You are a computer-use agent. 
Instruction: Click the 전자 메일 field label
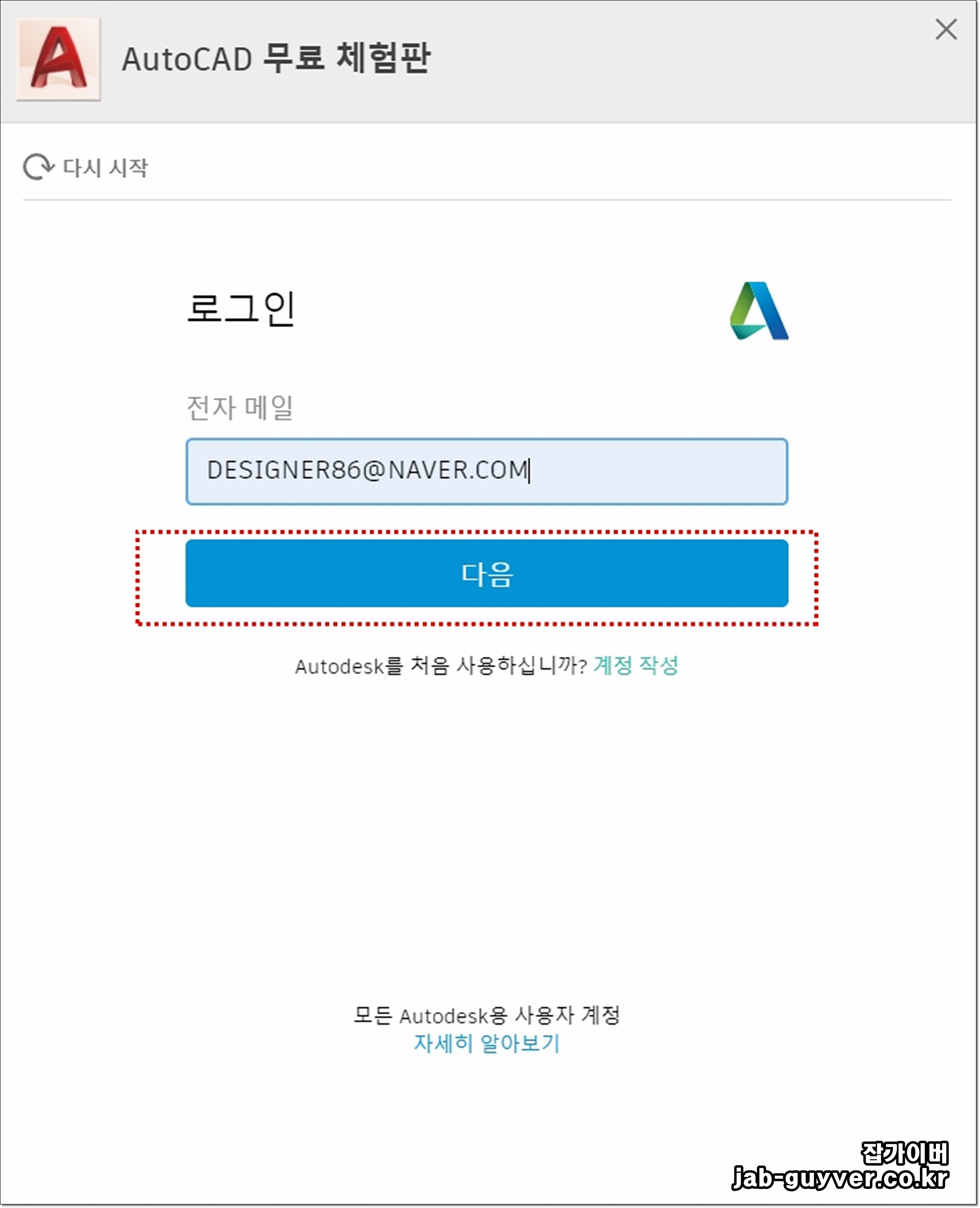click(x=240, y=408)
